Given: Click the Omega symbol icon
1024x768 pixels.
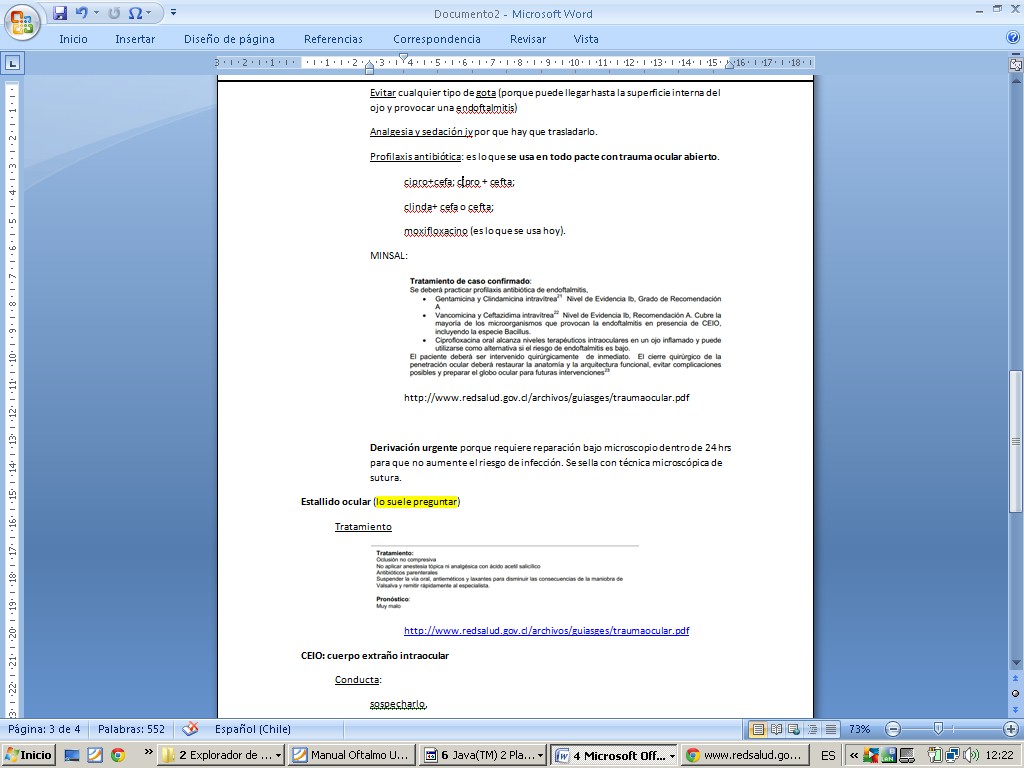Looking at the screenshot, I should point(135,13).
